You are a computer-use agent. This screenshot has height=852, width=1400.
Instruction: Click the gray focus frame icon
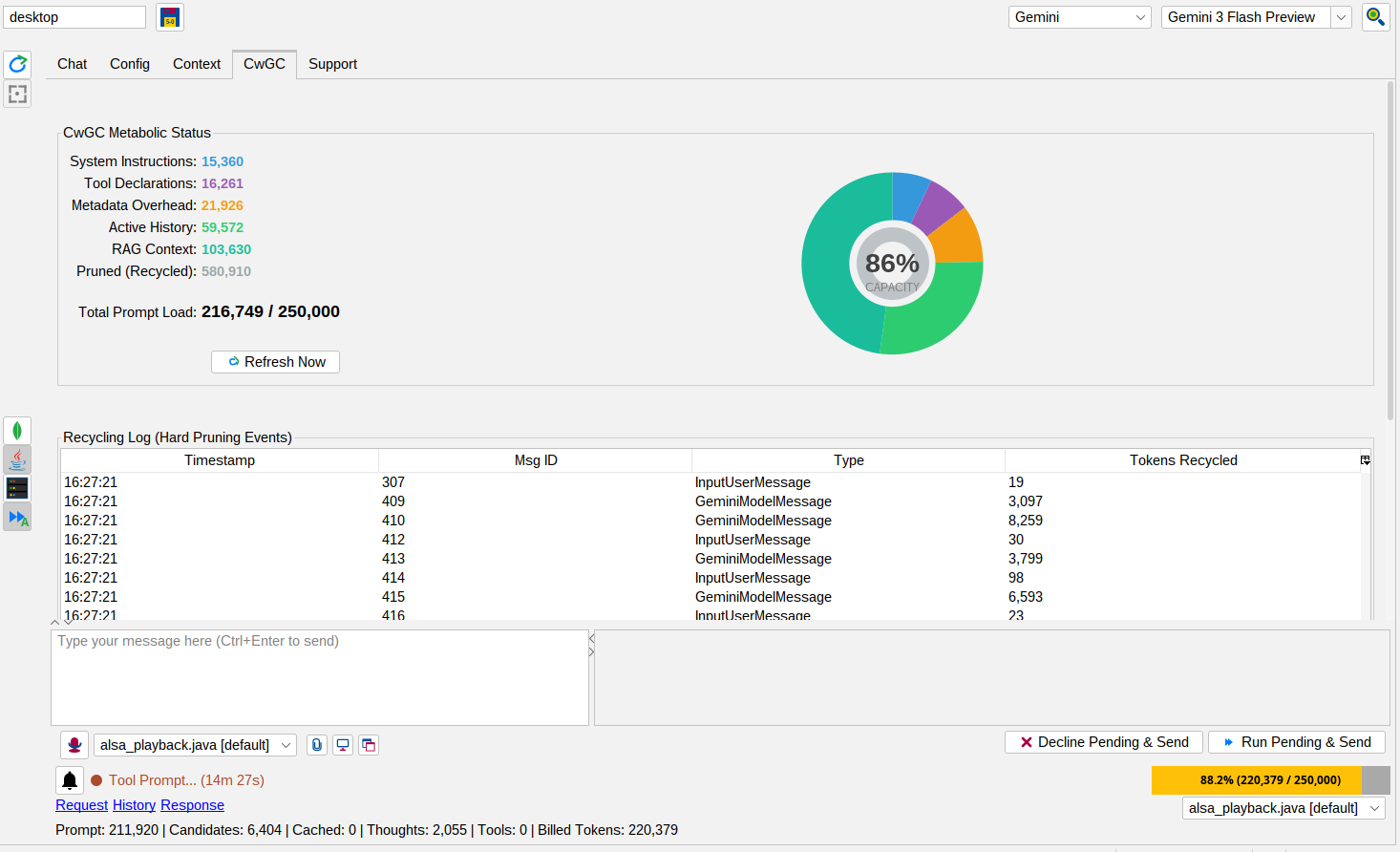(x=17, y=94)
